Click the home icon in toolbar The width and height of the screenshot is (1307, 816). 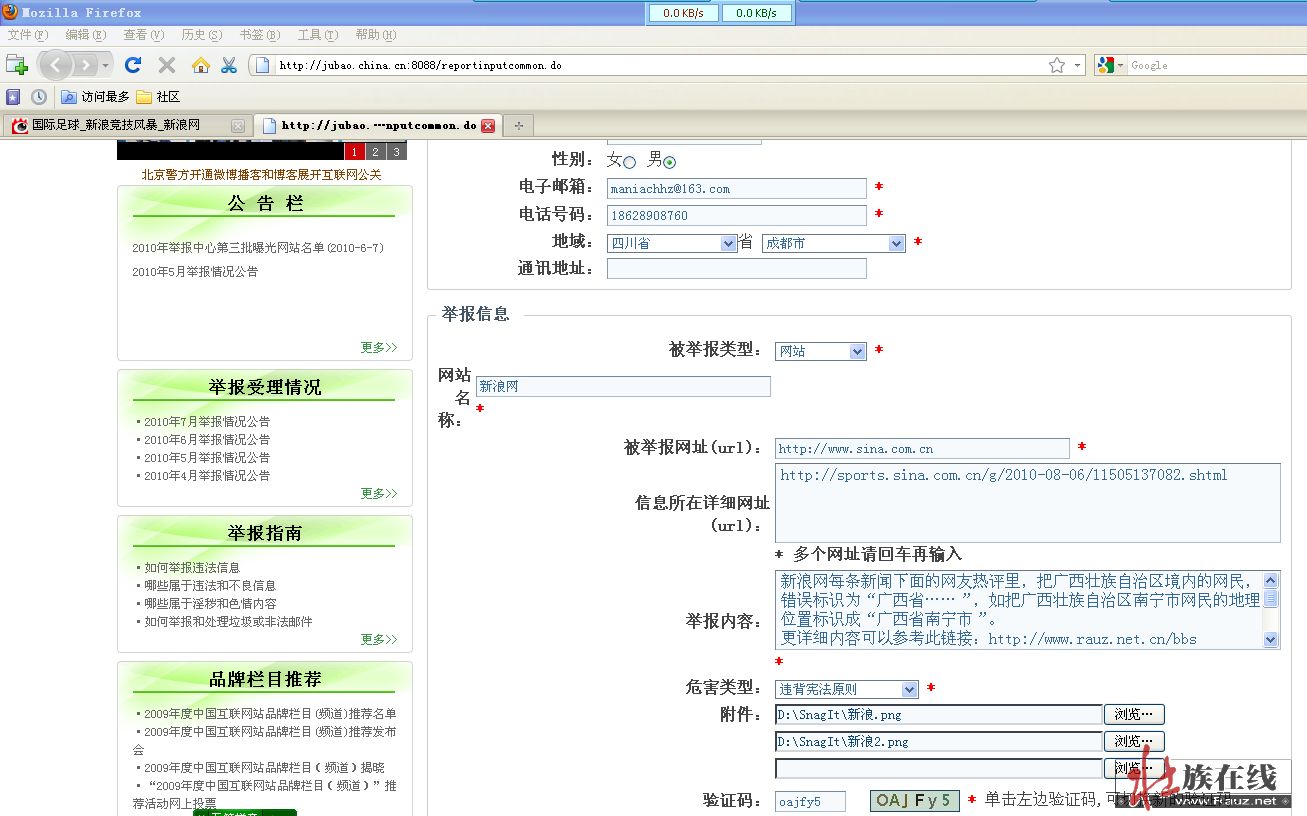[201, 65]
